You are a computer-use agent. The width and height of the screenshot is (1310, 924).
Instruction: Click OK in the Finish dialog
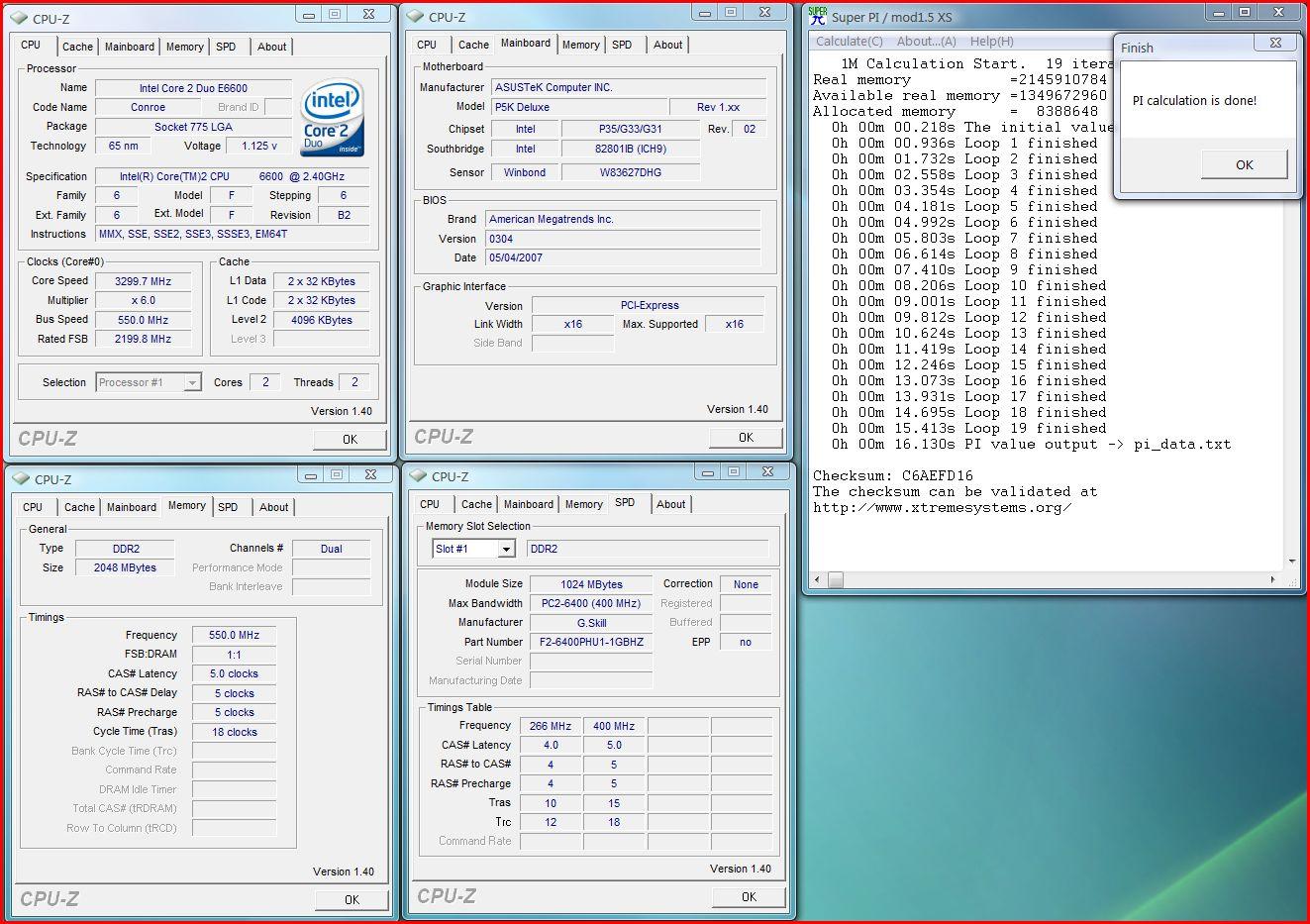click(x=1245, y=165)
